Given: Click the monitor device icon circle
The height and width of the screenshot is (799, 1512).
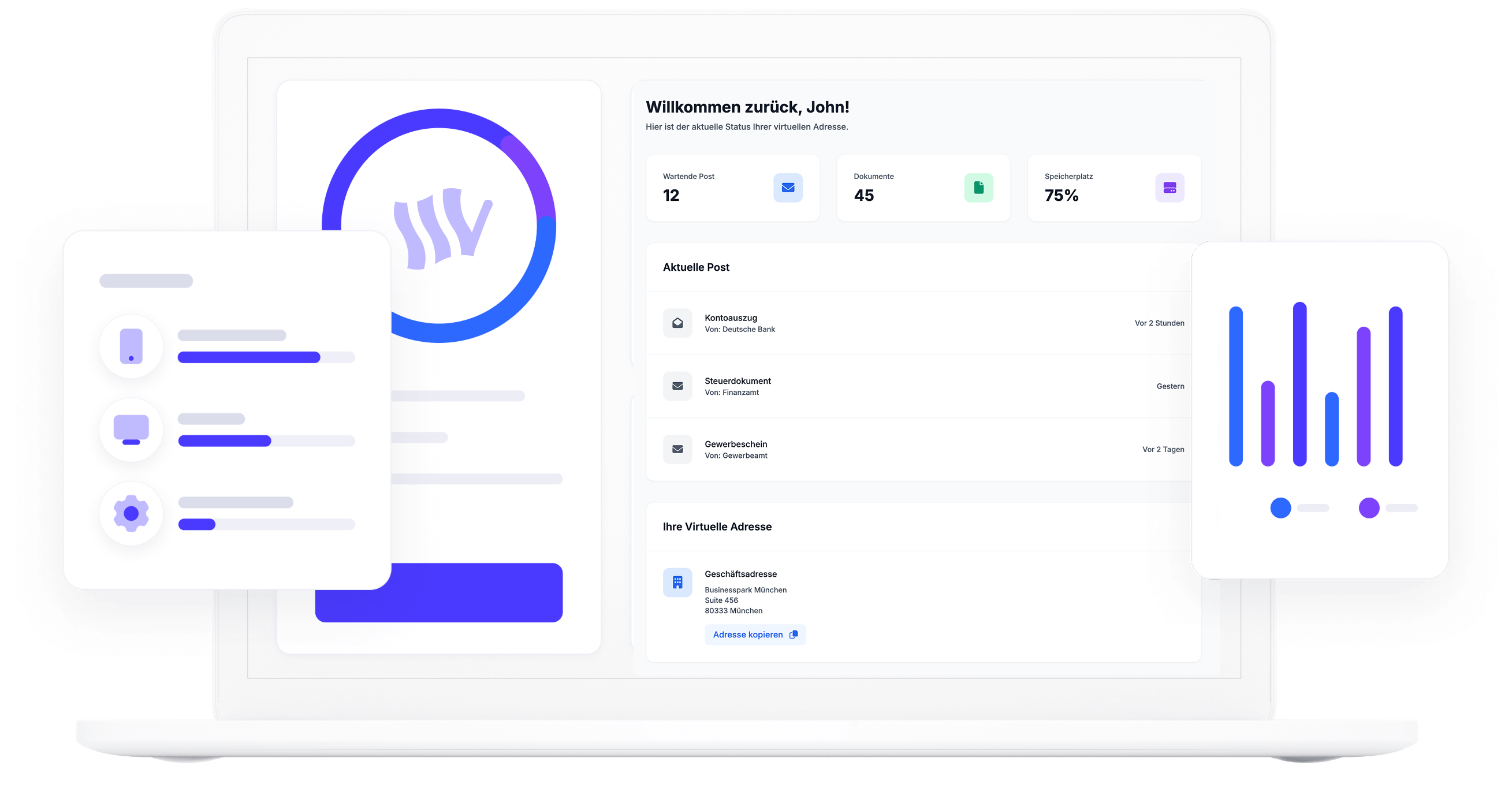Looking at the screenshot, I should pos(131,430).
